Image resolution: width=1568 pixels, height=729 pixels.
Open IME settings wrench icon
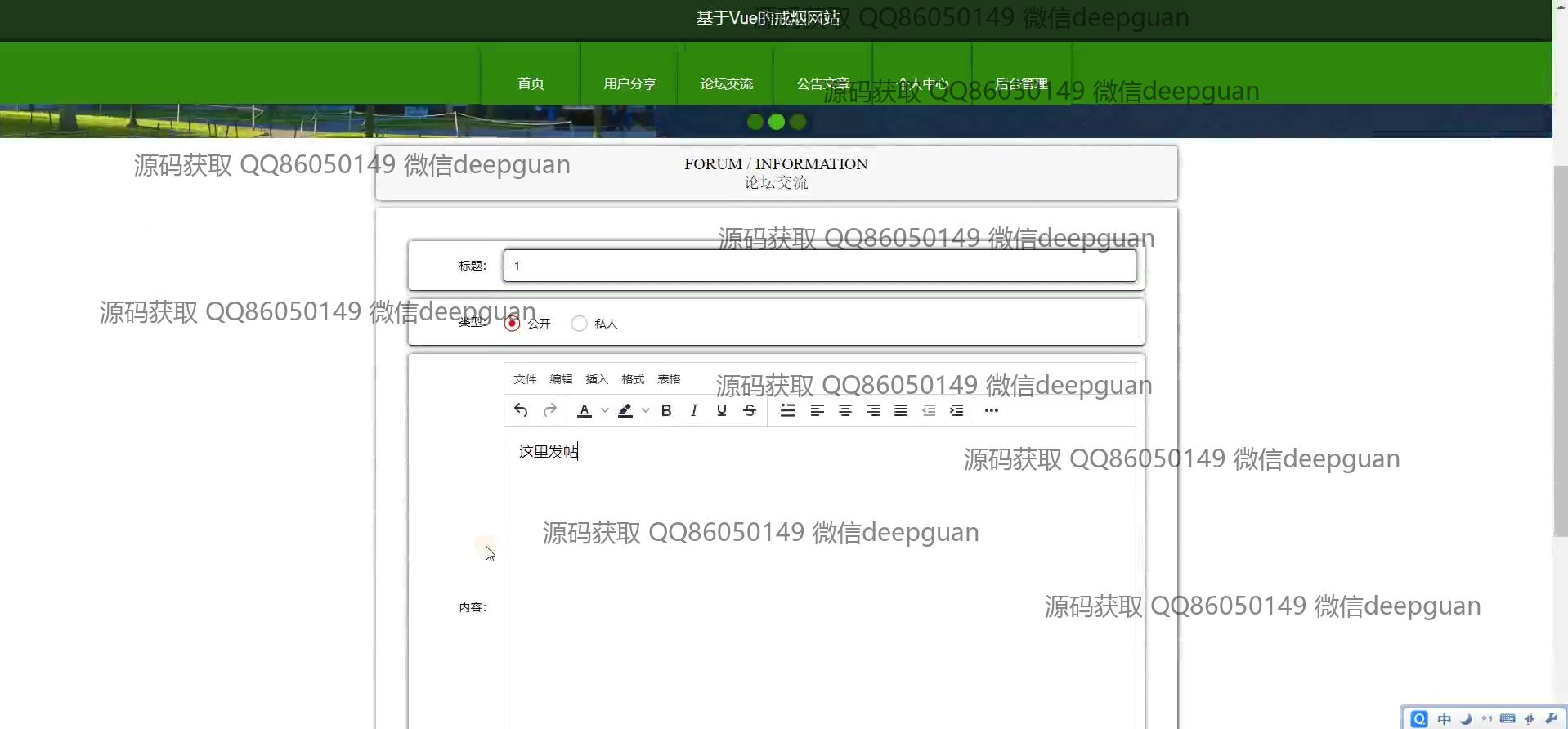[1552, 719]
